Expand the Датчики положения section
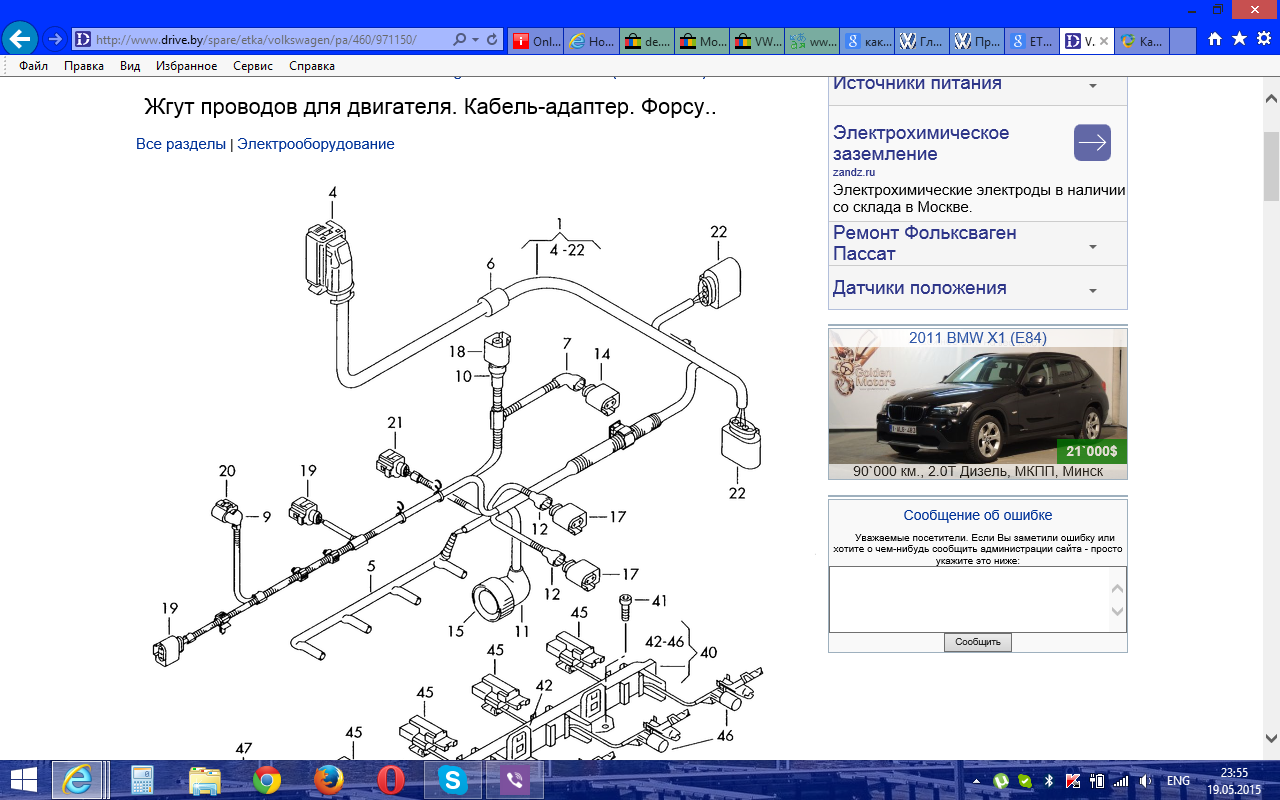The height and width of the screenshot is (800, 1280). tap(1092, 290)
